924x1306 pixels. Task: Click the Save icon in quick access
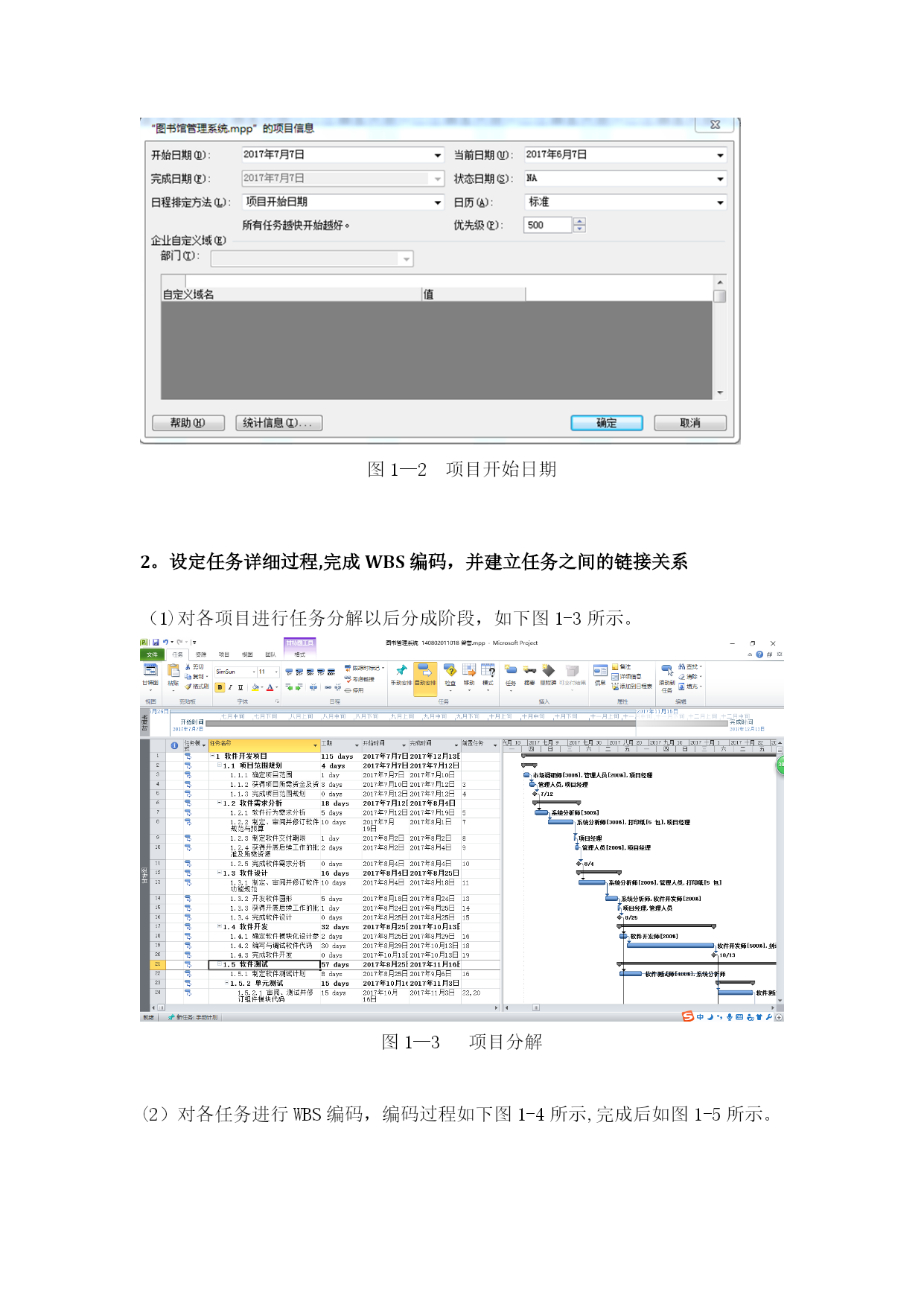pos(156,642)
